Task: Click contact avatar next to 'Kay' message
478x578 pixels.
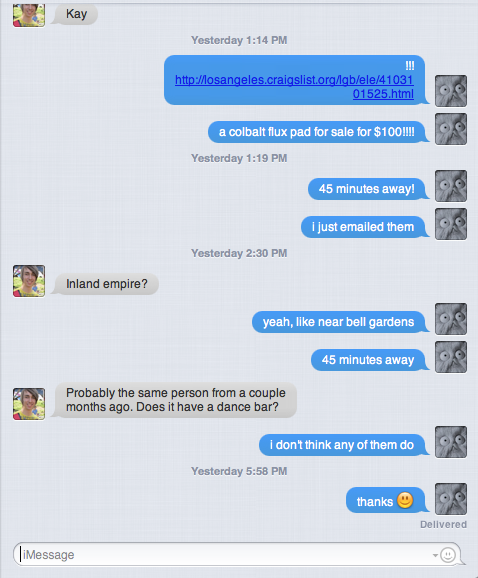Action: click(29, 15)
